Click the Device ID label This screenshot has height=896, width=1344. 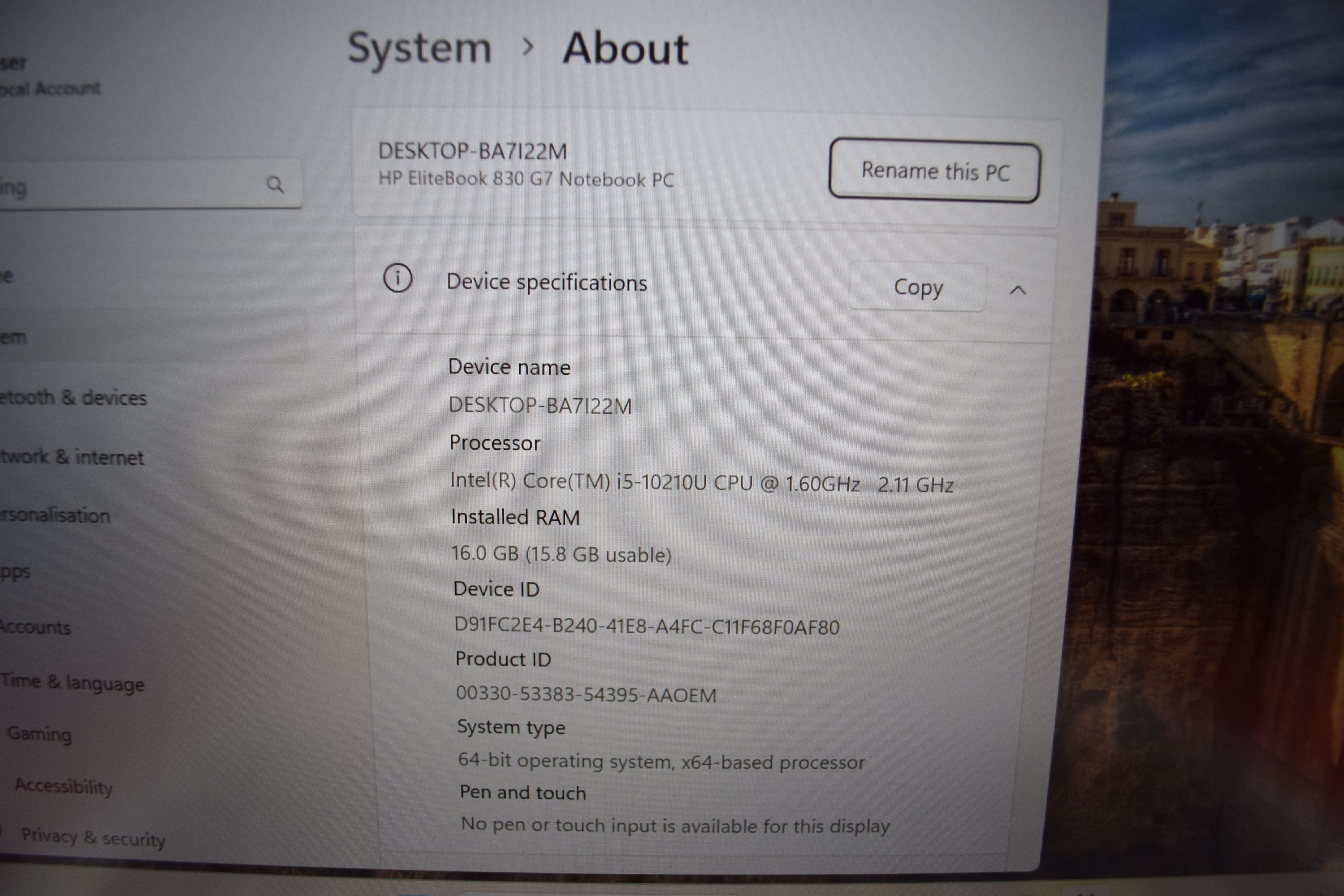coord(496,589)
